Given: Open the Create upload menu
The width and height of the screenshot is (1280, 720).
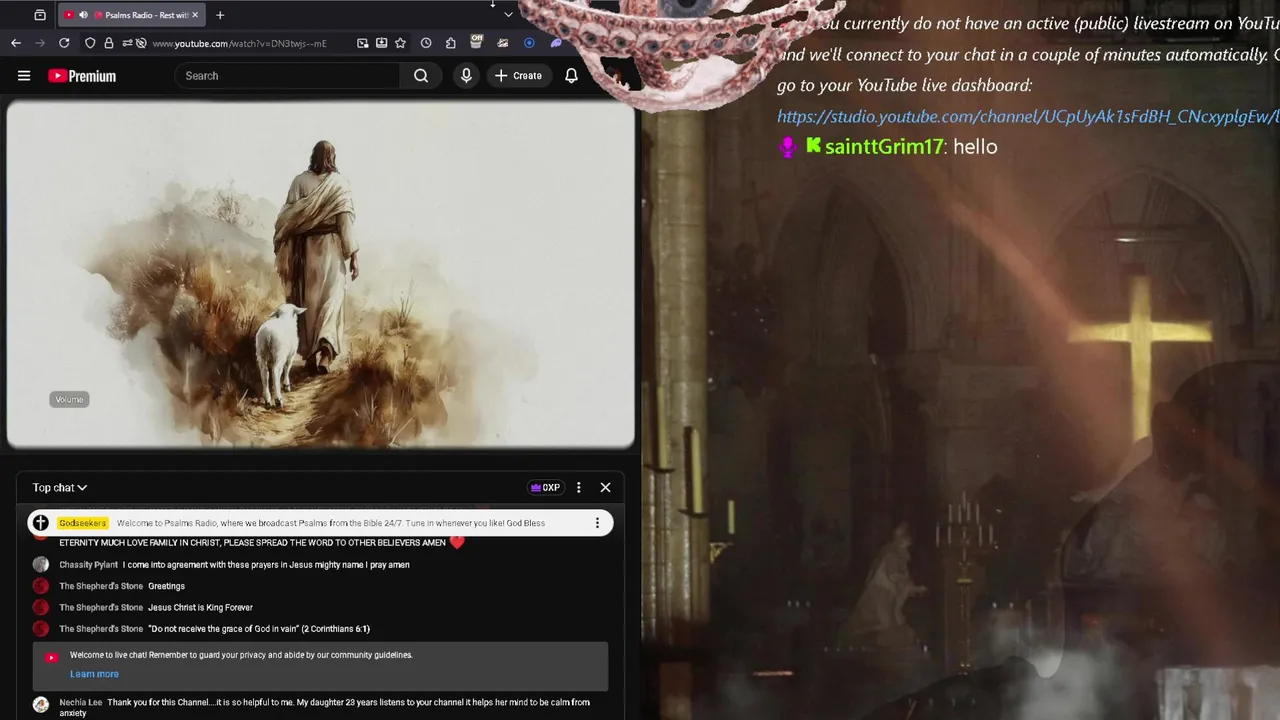Looking at the screenshot, I should pos(518,76).
